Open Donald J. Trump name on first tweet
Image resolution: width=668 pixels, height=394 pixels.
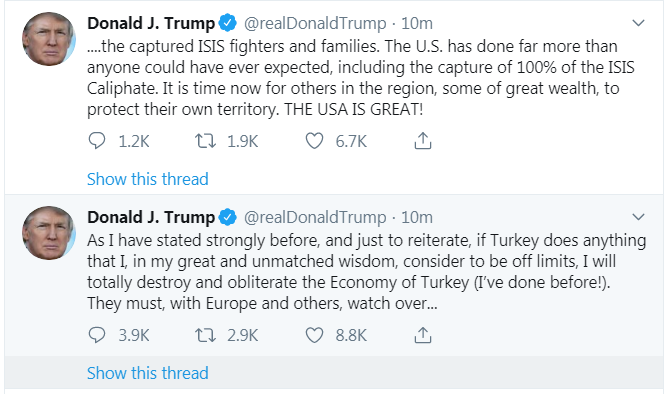[x=151, y=23]
